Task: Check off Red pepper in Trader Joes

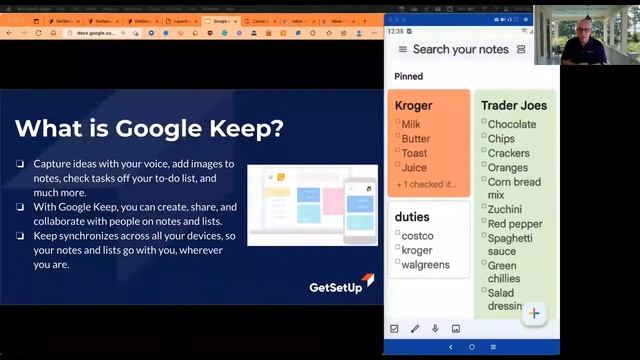Action: pyautogui.click(x=484, y=220)
